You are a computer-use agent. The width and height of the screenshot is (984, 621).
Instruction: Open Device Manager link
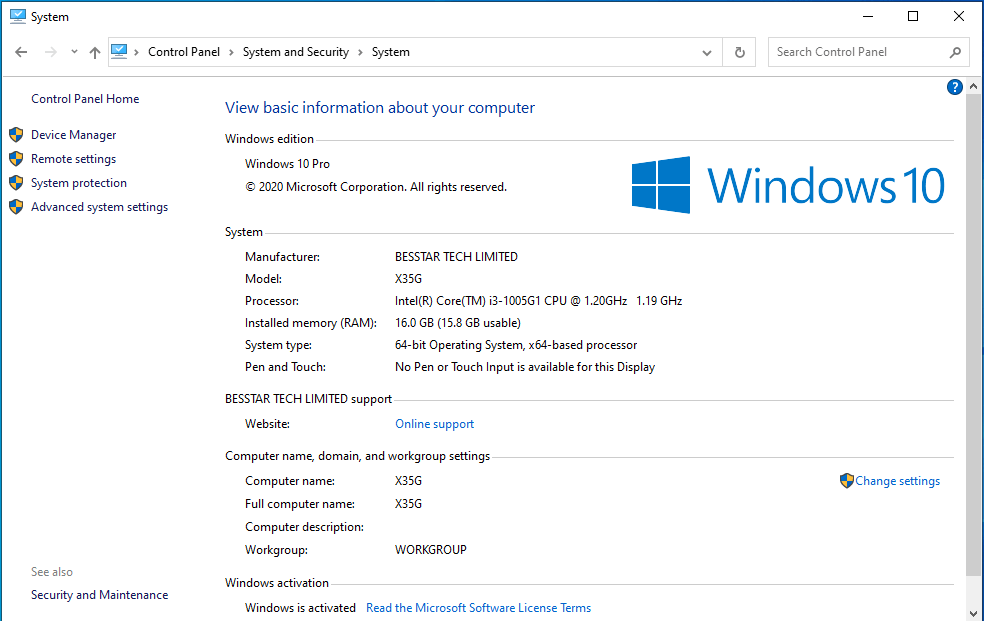(x=73, y=135)
